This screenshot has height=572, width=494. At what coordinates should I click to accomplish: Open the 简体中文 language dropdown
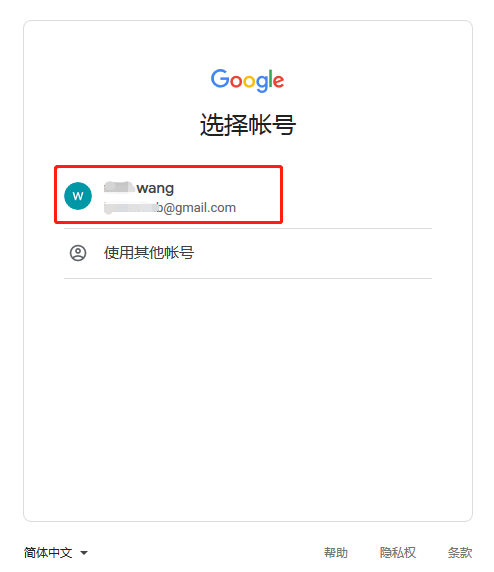pos(55,552)
